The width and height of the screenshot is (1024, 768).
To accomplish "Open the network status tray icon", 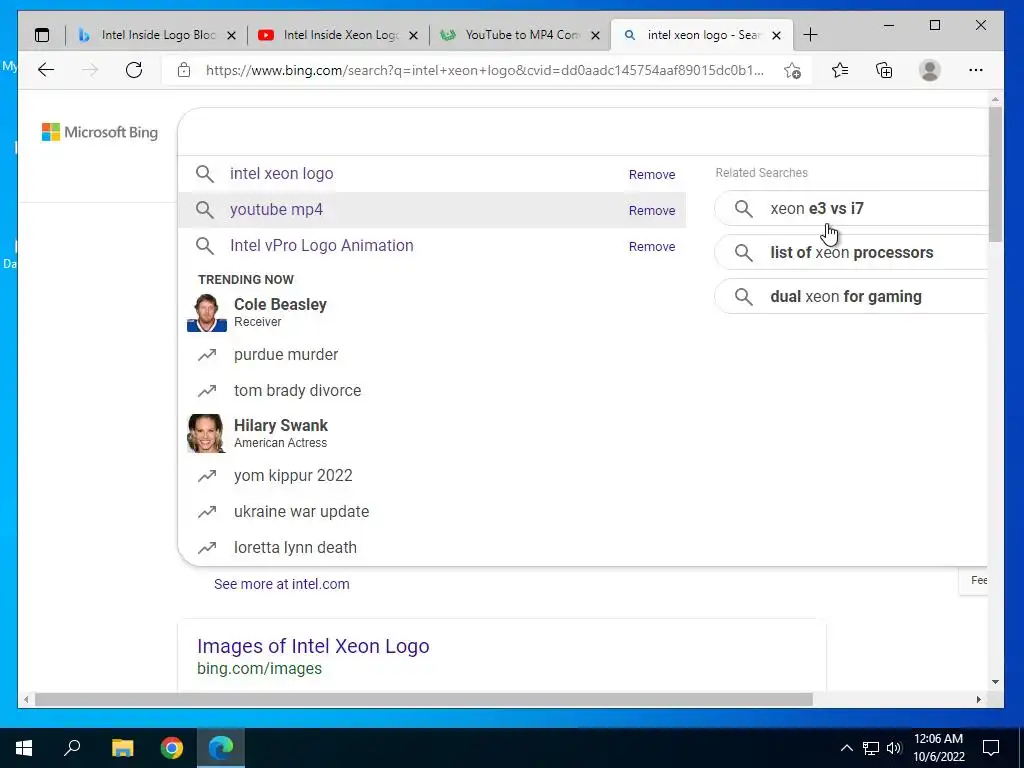I will pos(871,748).
